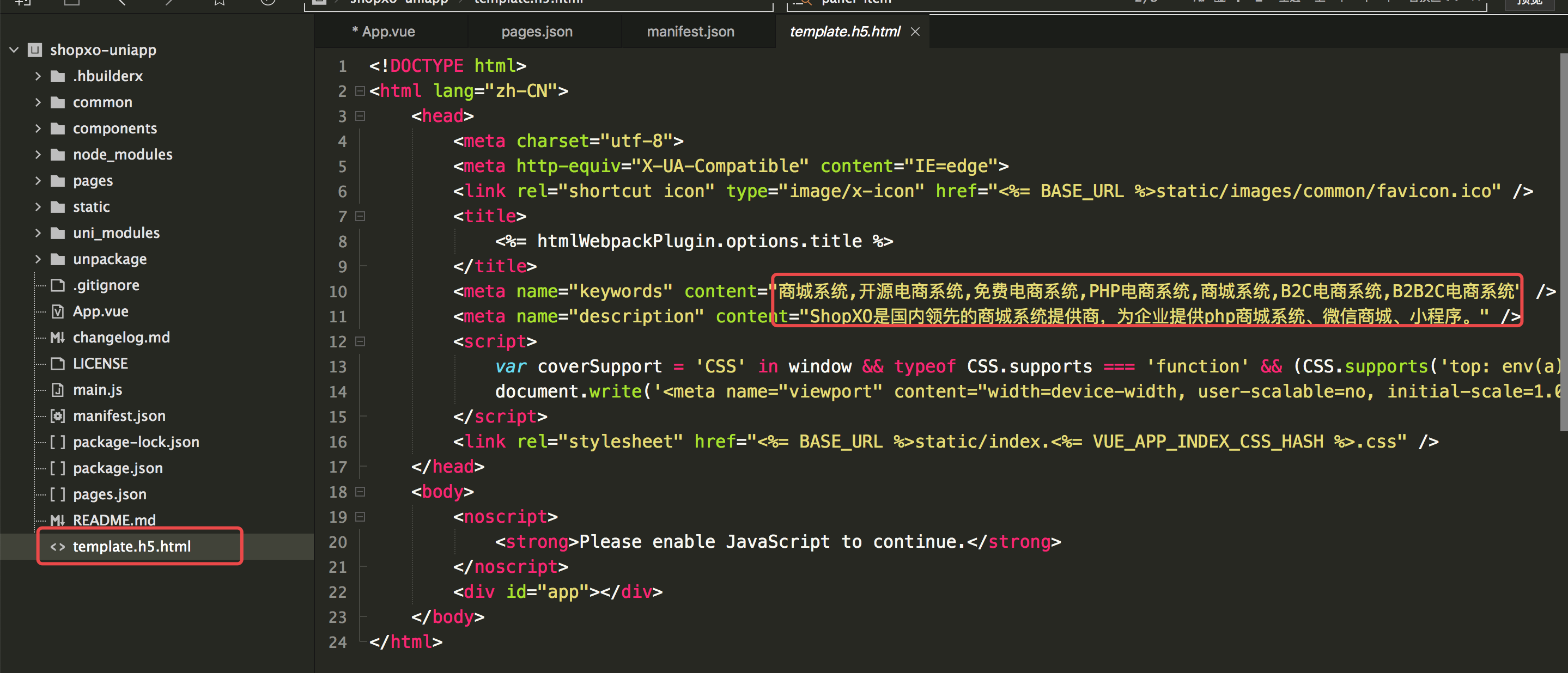Toggle code fold on line 2 html tag
1568x673 pixels.
(x=360, y=91)
